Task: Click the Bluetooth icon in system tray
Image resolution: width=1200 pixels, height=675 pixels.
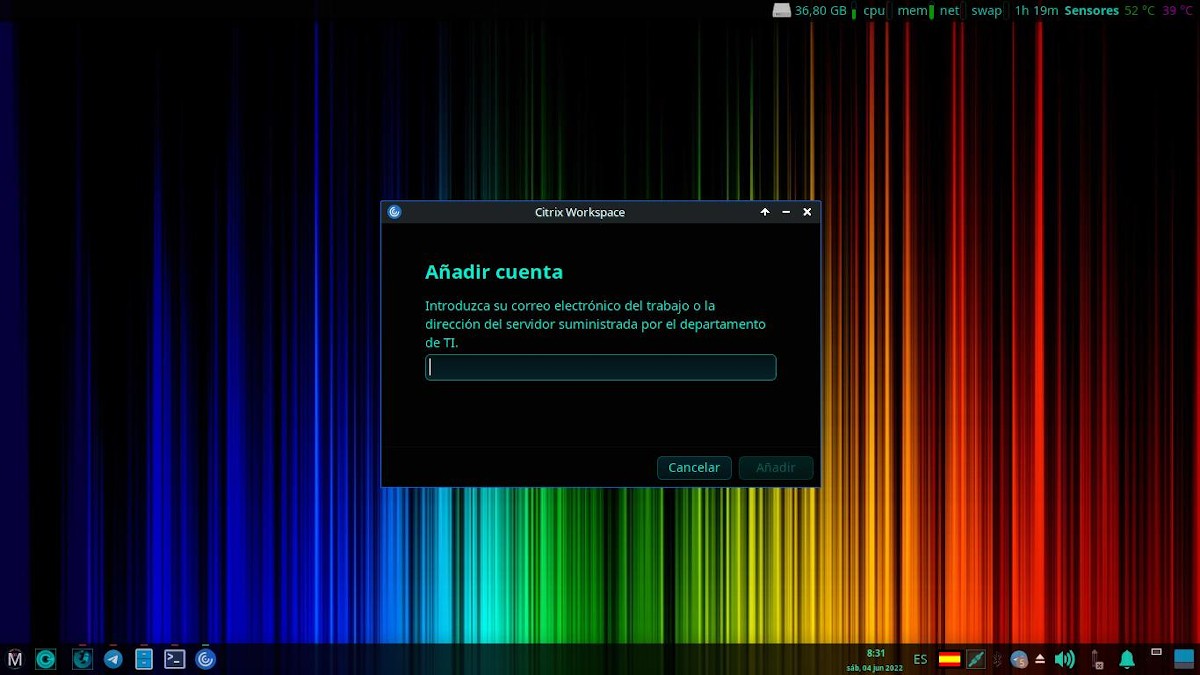Action: [x=996, y=659]
